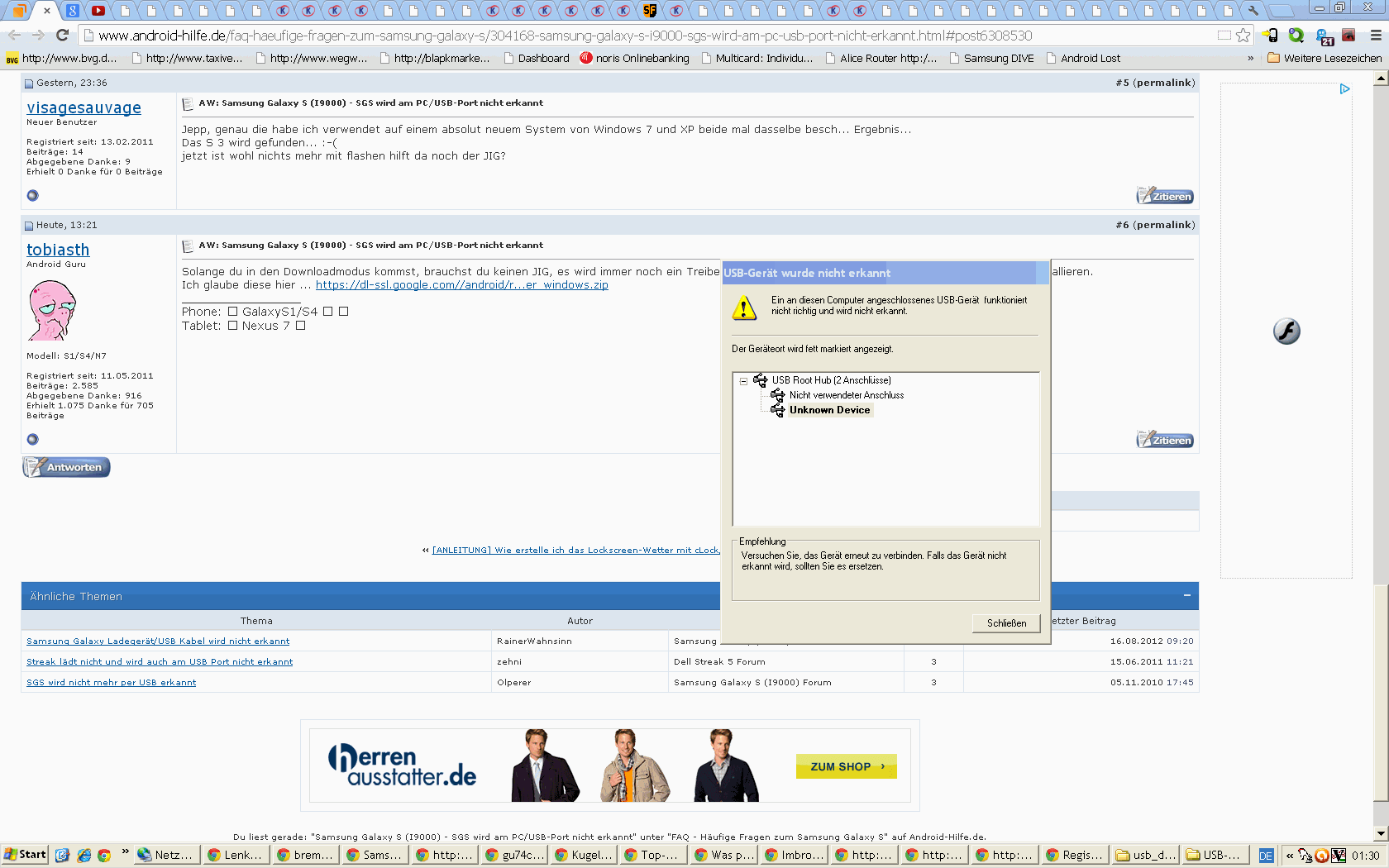Quote tobiasth's post with Zitieren

(x=1164, y=440)
